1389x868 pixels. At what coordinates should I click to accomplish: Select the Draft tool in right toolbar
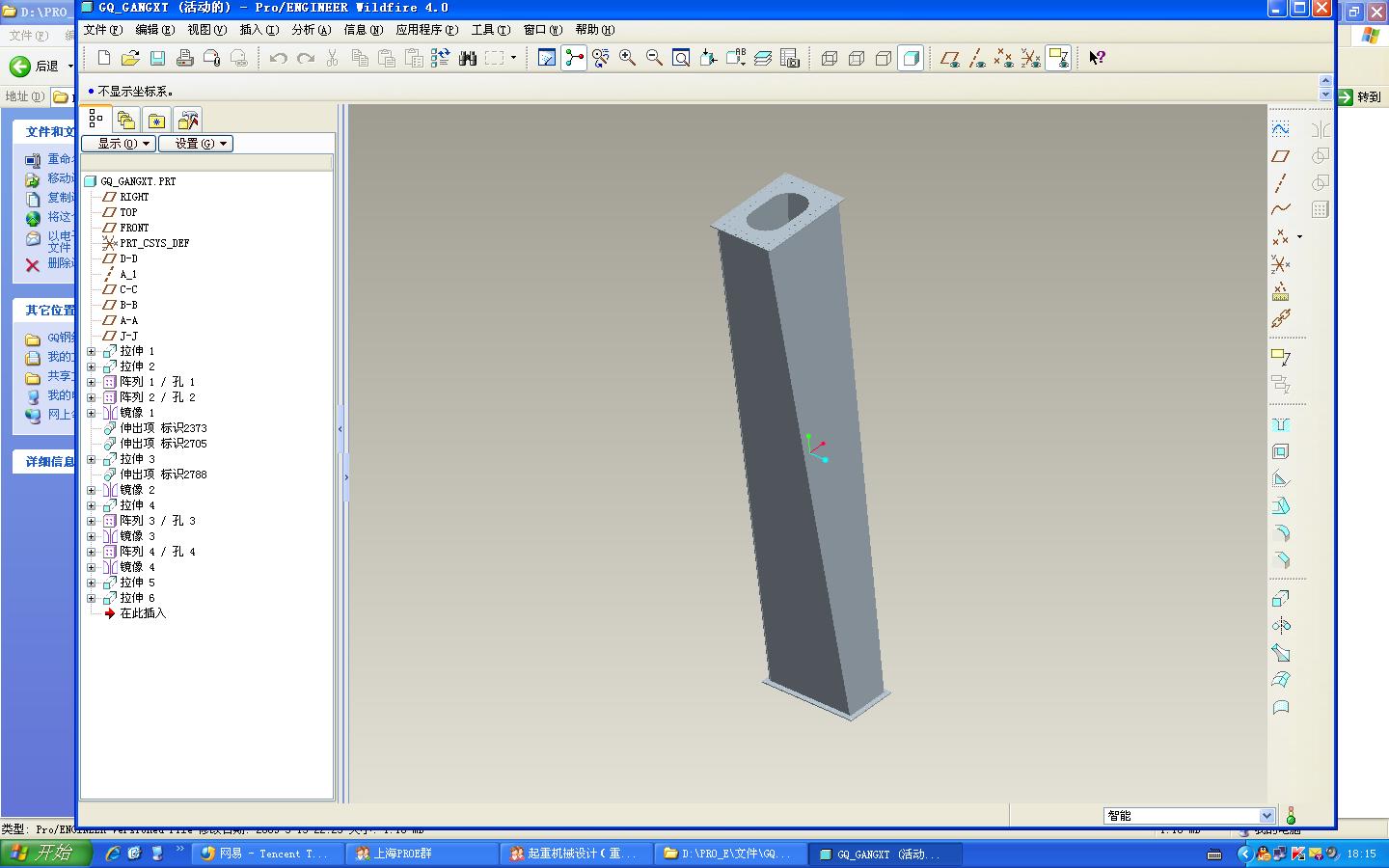coord(1281,506)
